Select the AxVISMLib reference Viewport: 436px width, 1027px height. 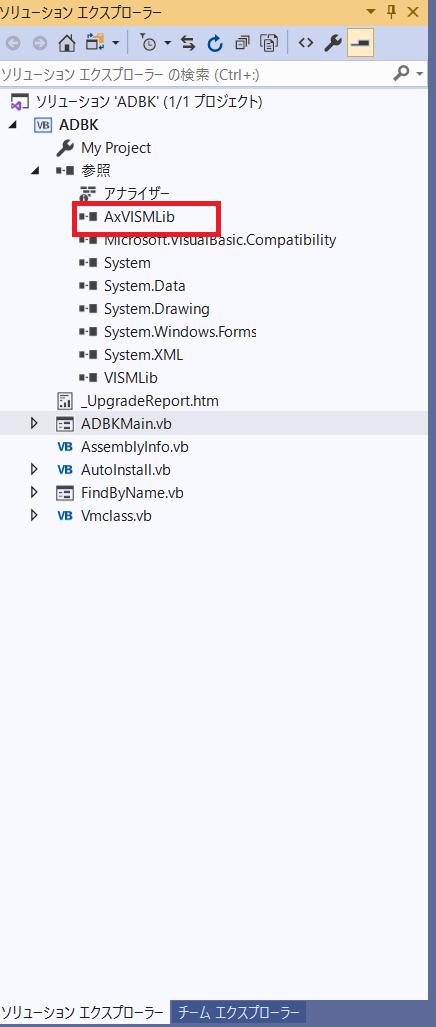tap(139, 217)
